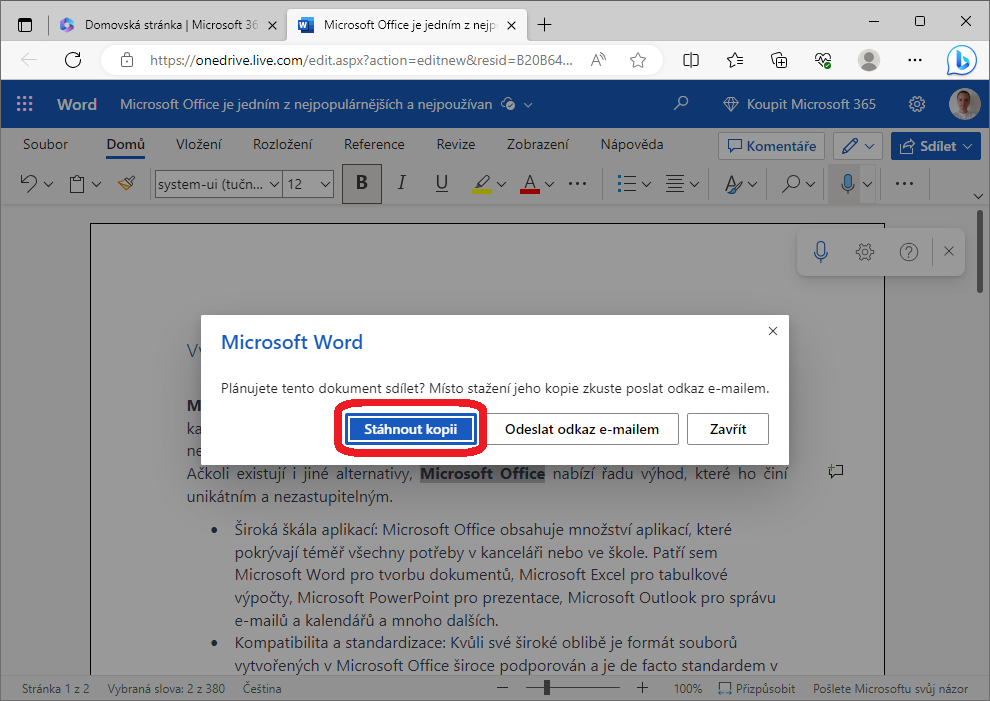
Task: Close the floating dictation toolbar
Action: (x=948, y=251)
